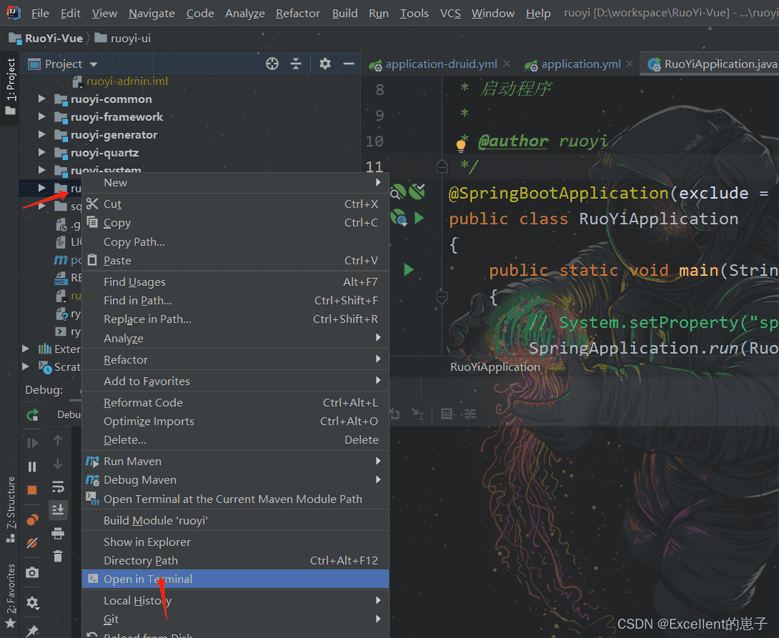This screenshot has width=779, height=638.
Task: Click the Mute Breakpoints icon
Action: point(32,543)
